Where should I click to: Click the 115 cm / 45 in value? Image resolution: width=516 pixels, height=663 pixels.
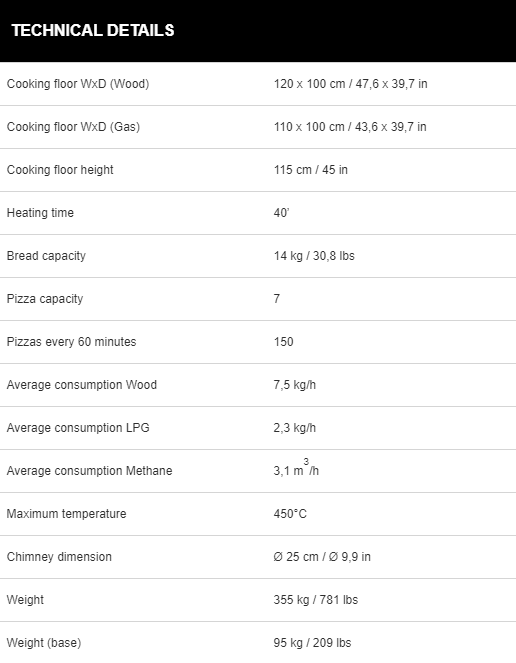(310, 170)
